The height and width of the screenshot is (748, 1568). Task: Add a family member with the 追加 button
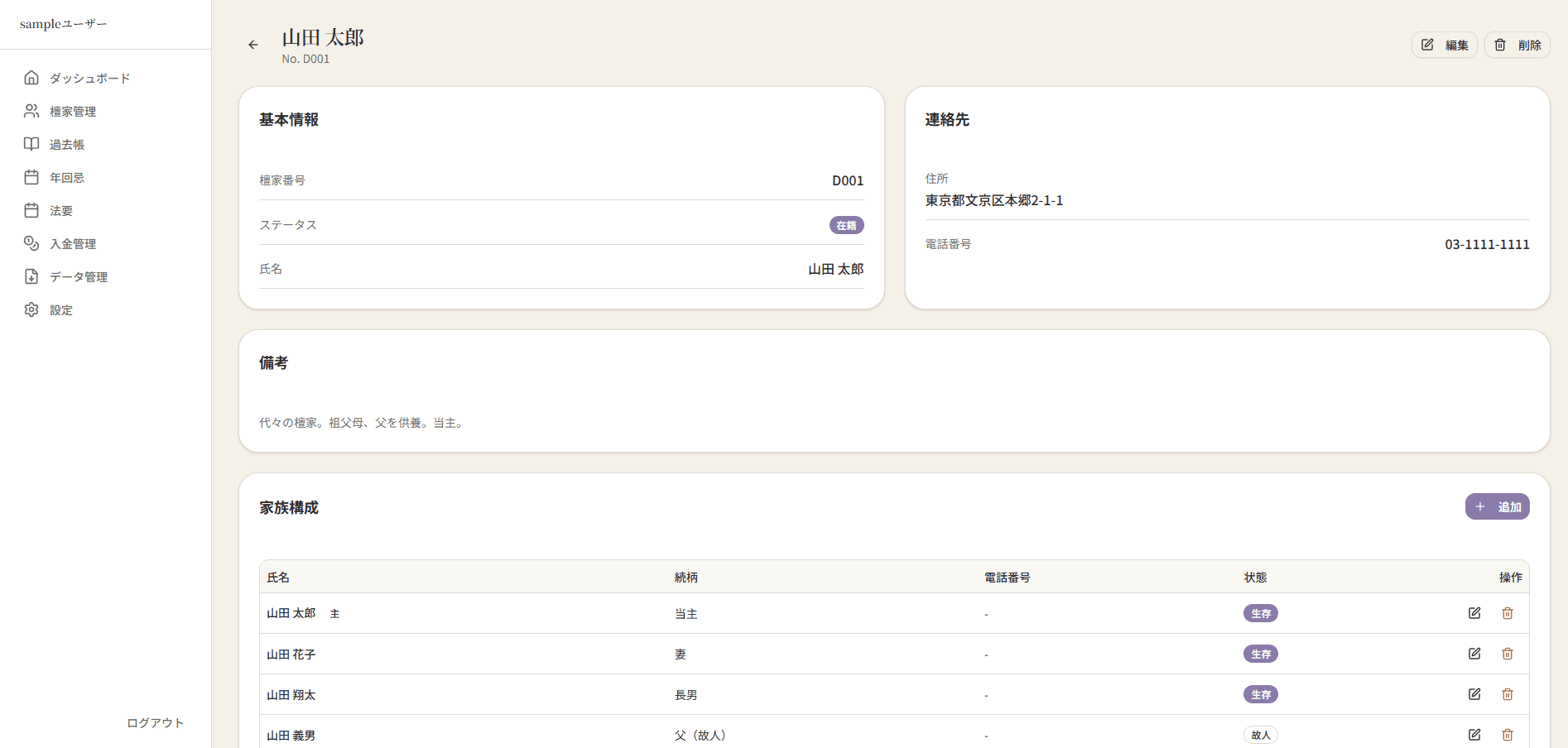pyautogui.click(x=1497, y=506)
